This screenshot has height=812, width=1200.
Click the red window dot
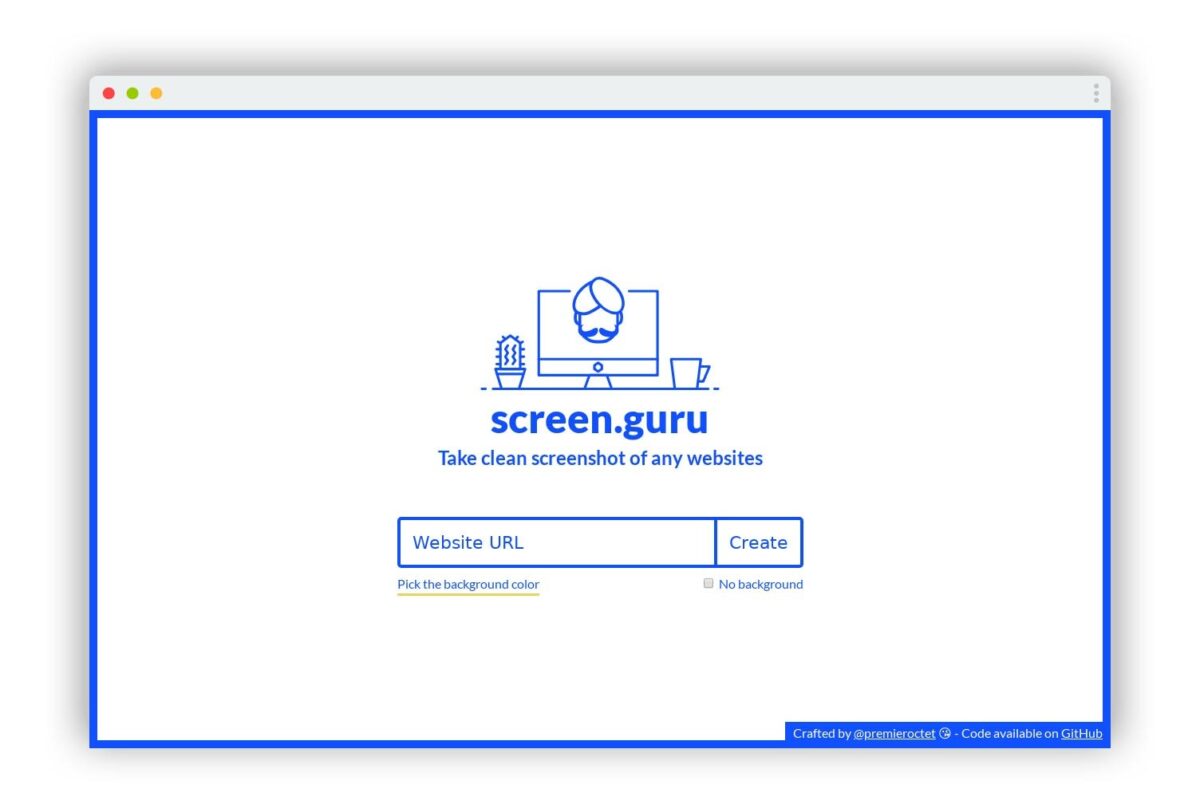click(109, 93)
